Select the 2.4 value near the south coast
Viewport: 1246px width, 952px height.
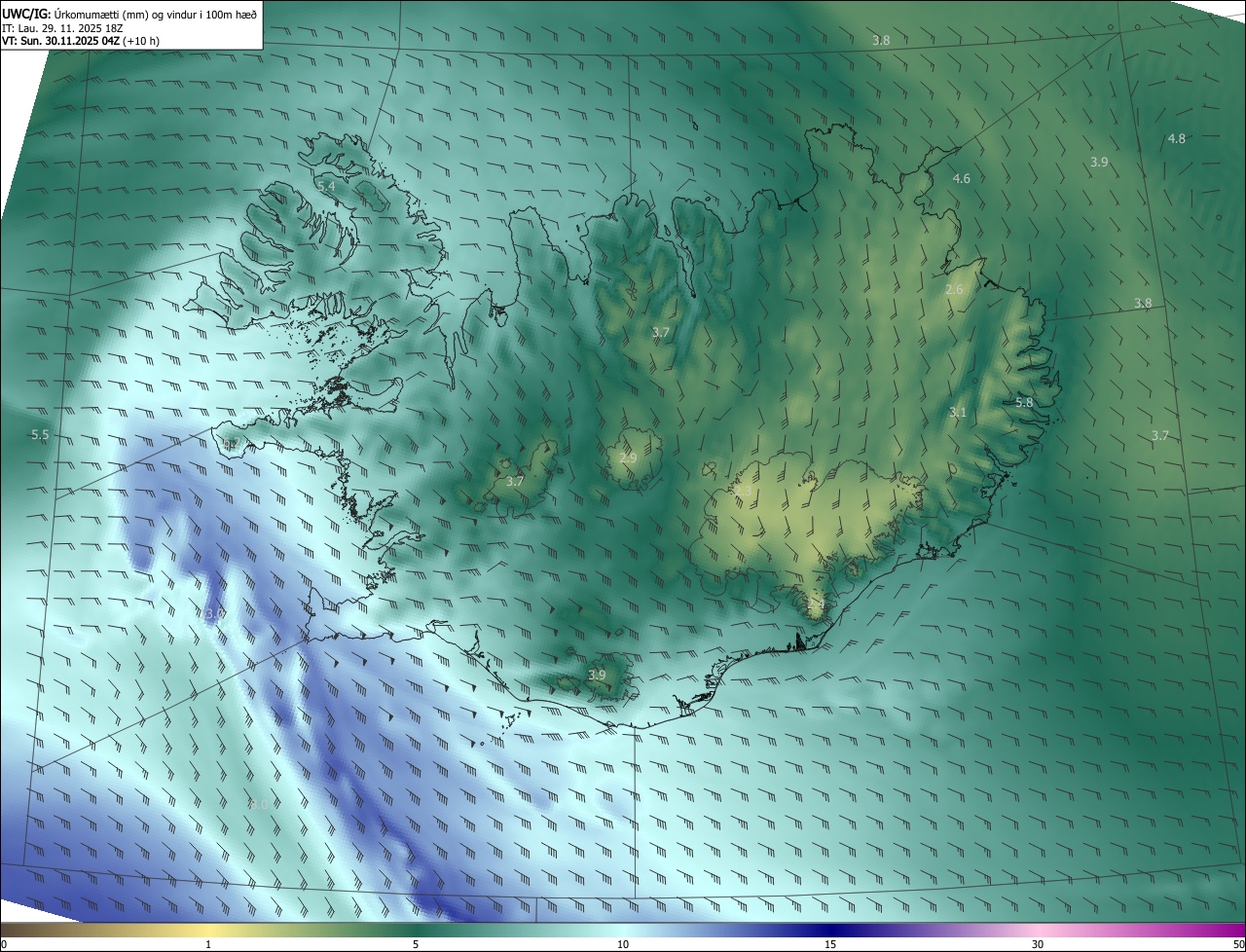pyautogui.click(x=816, y=604)
